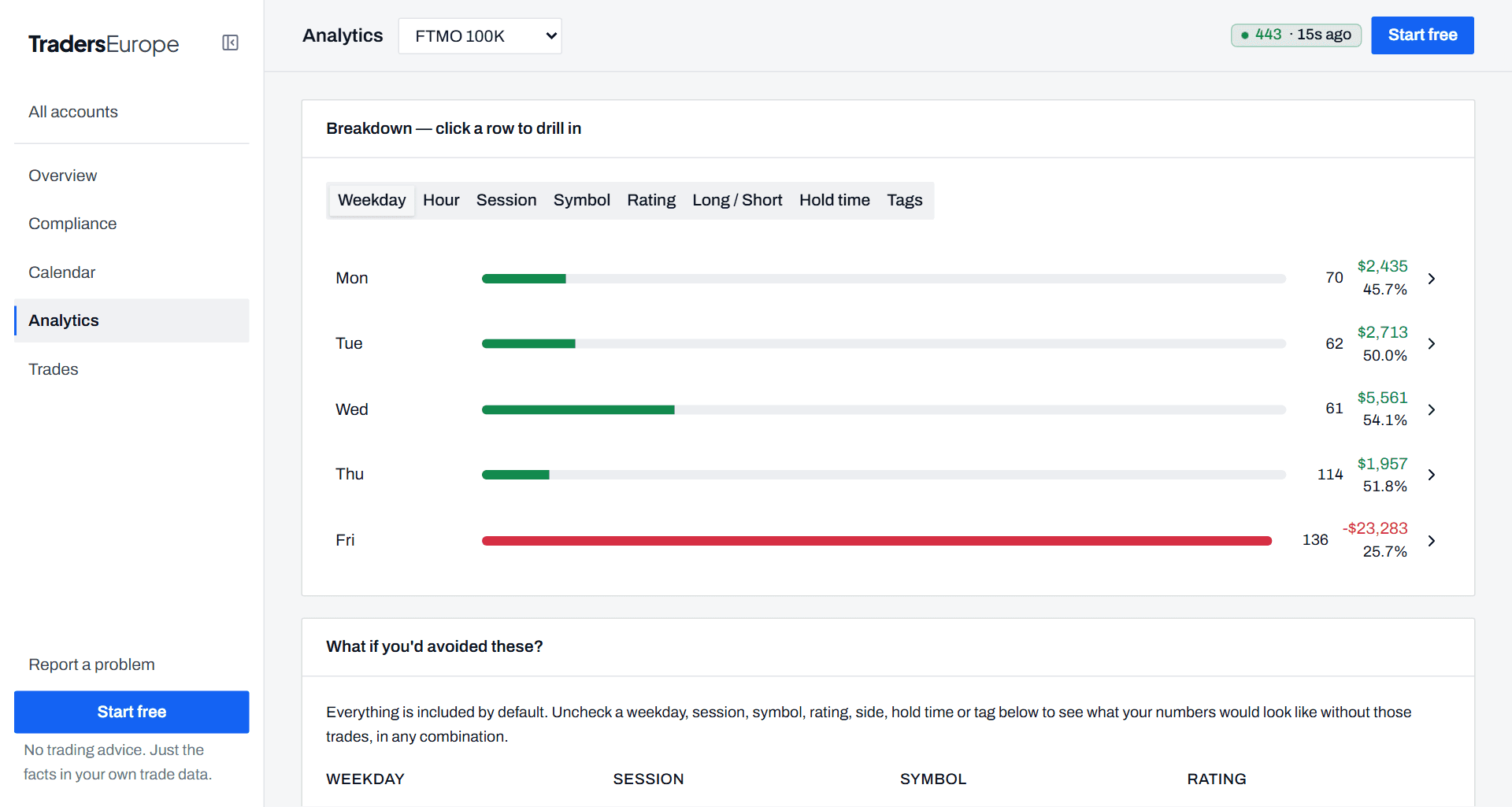Screen dimensions: 1512x807
Task: Switch to the Tags breakdown tab
Action: tap(904, 200)
